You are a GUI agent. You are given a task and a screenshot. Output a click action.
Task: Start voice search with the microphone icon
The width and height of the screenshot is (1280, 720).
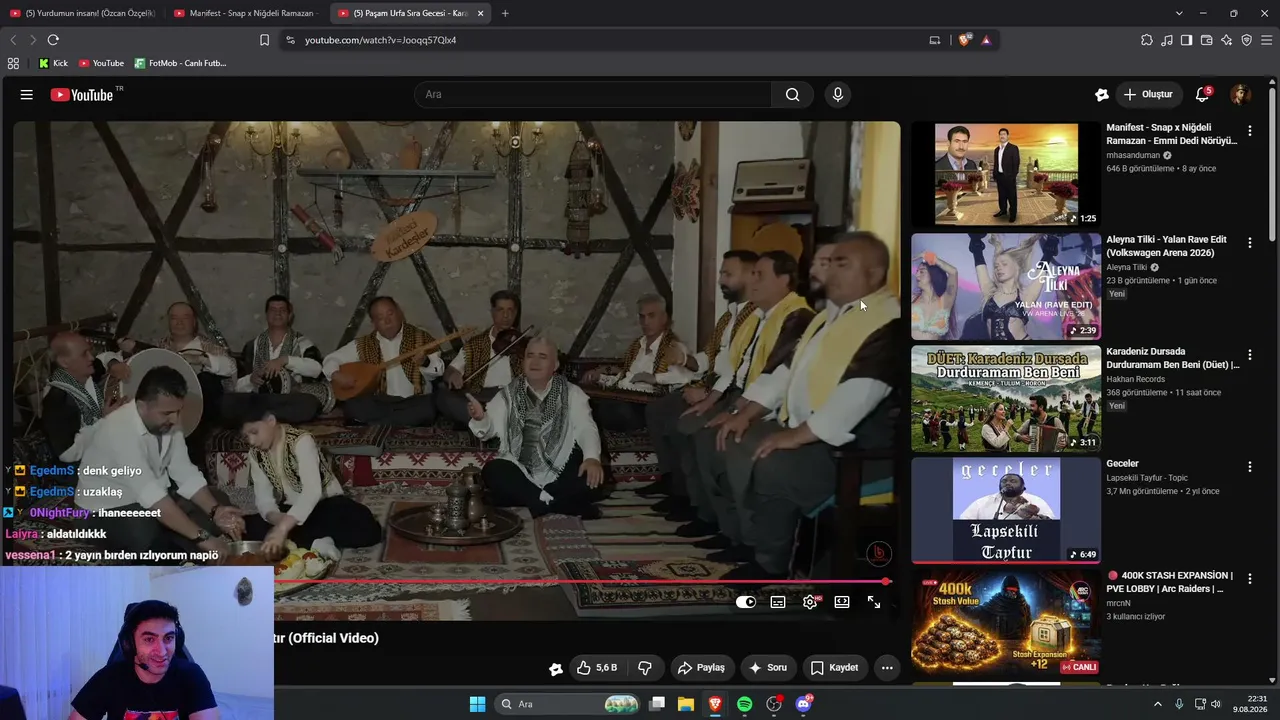(838, 95)
